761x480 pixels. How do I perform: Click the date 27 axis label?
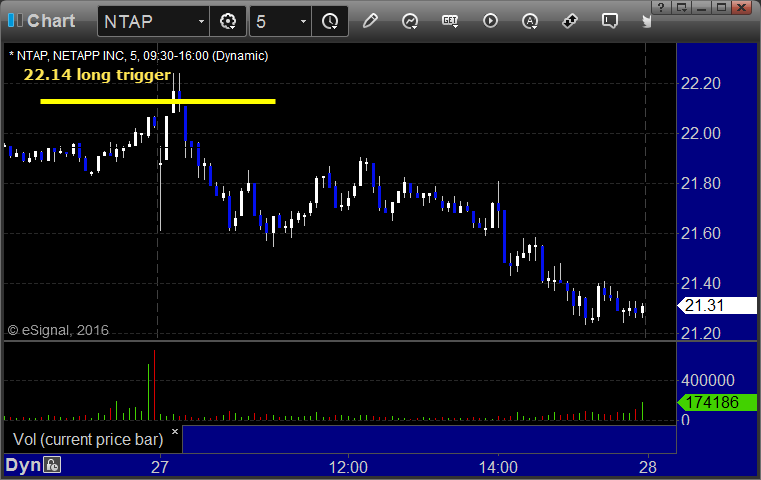point(160,467)
